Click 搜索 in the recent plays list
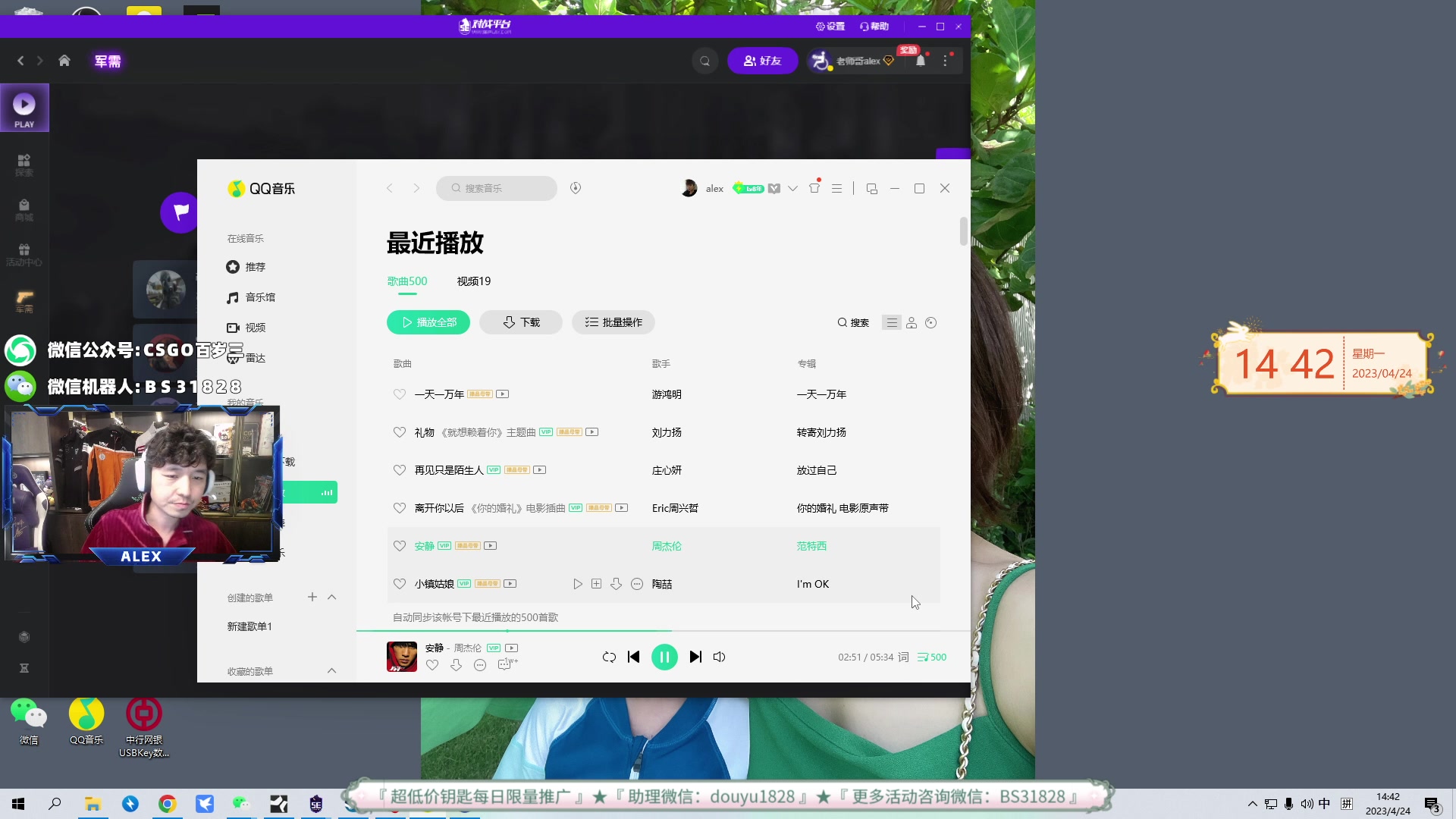 pos(853,322)
